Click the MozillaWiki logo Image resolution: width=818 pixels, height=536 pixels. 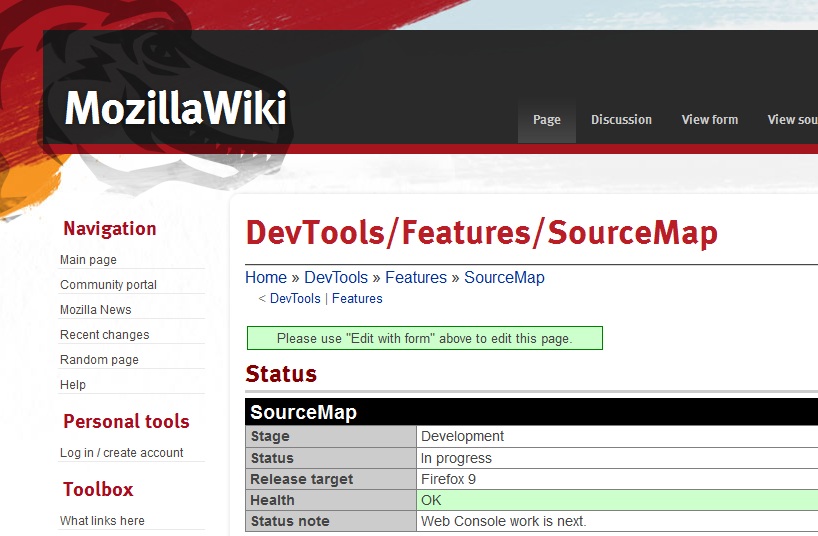point(176,108)
